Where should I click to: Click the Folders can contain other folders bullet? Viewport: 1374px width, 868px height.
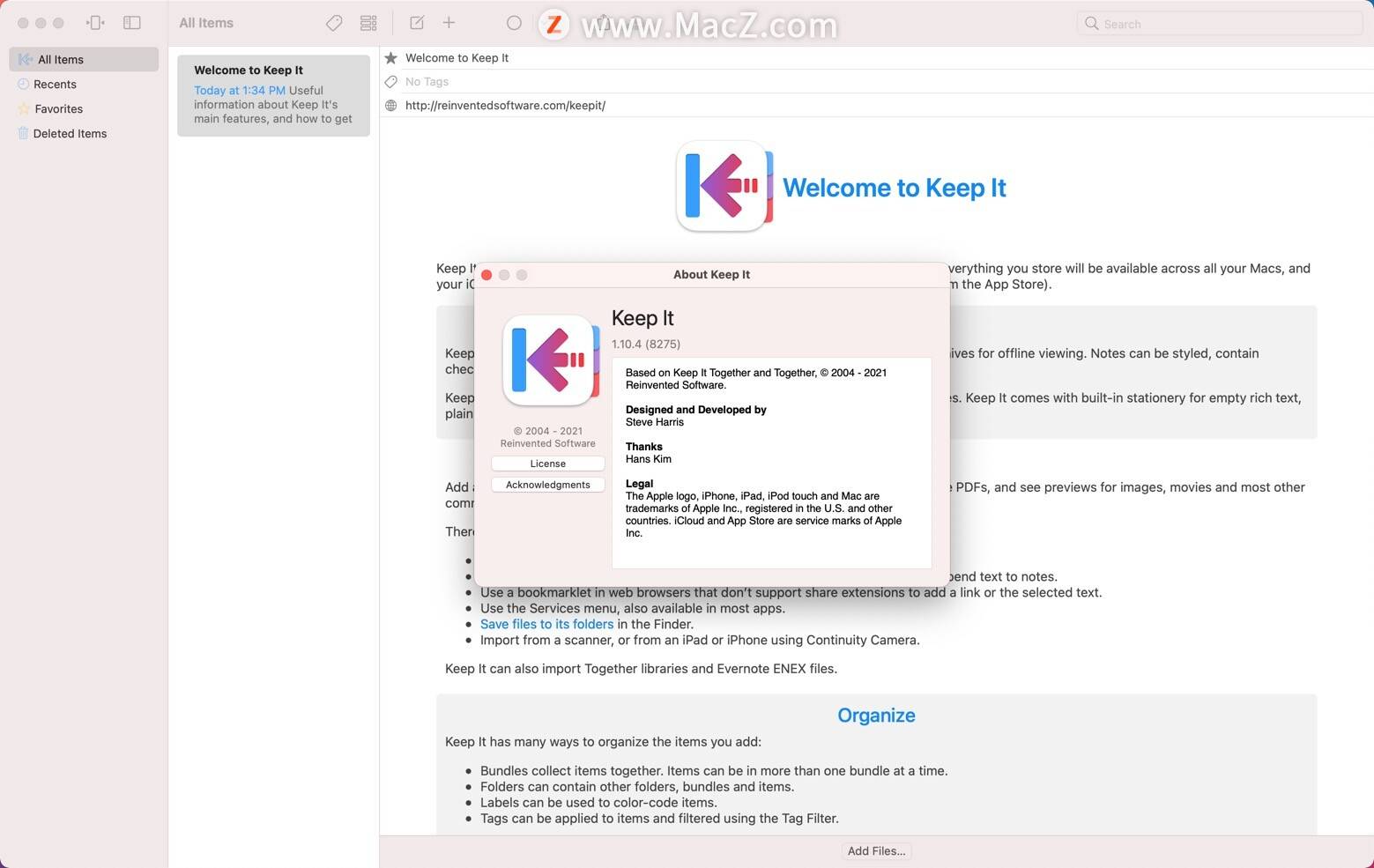tap(637, 787)
